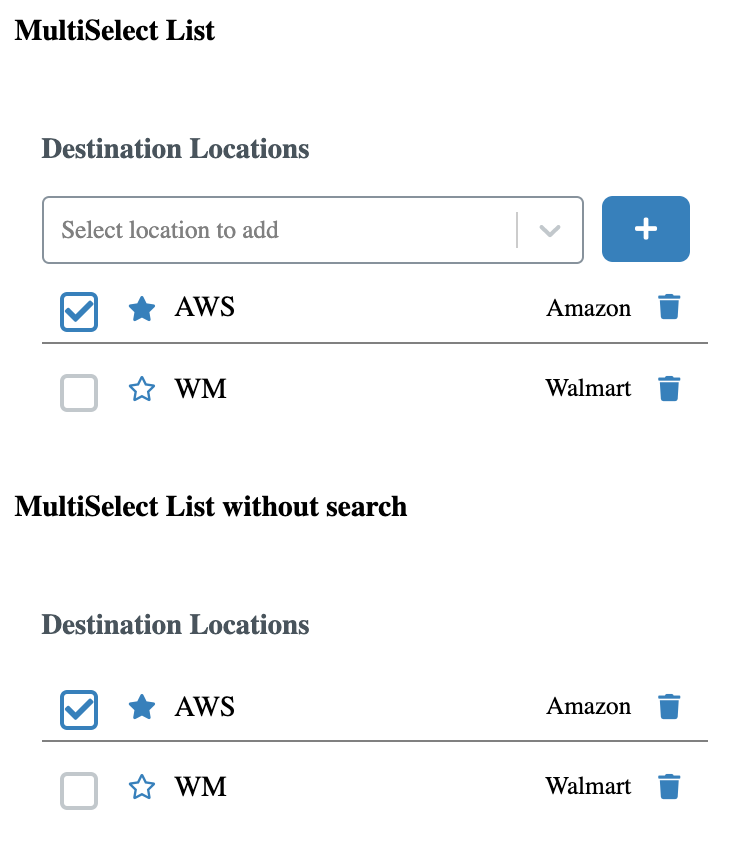Image resolution: width=756 pixels, height=868 pixels.
Task: Uncheck AWS in the second list
Action: tap(78, 710)
